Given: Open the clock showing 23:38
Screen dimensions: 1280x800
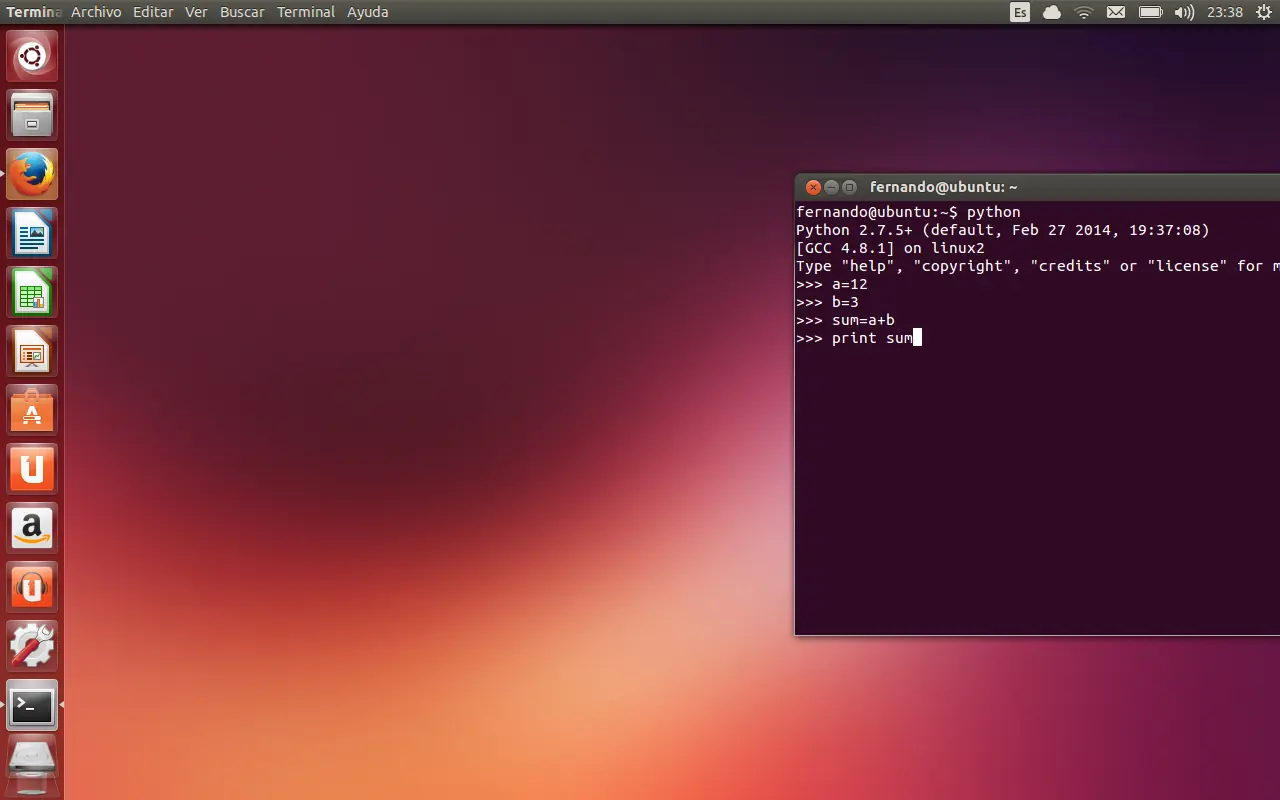Looking at the screenshot, I should pos(1225,12).
